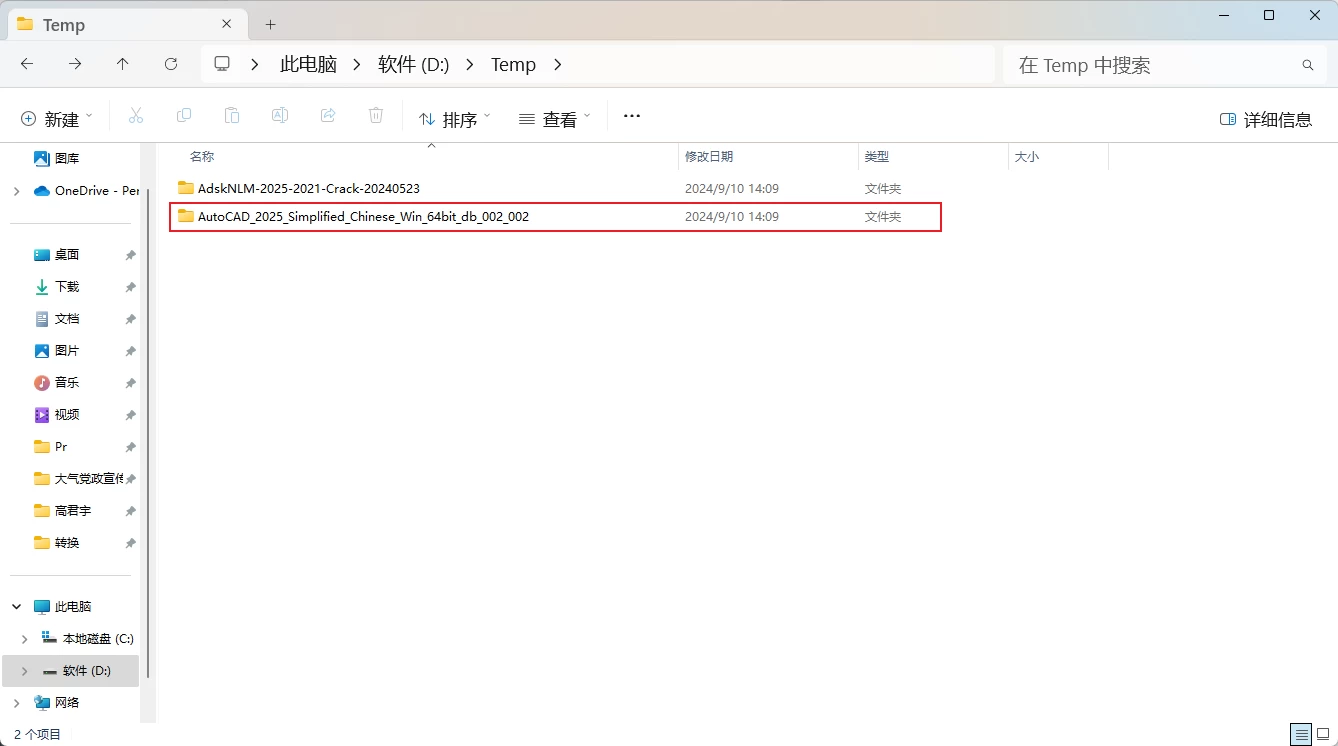Select 网络 network in the tree

coord(57,702)
